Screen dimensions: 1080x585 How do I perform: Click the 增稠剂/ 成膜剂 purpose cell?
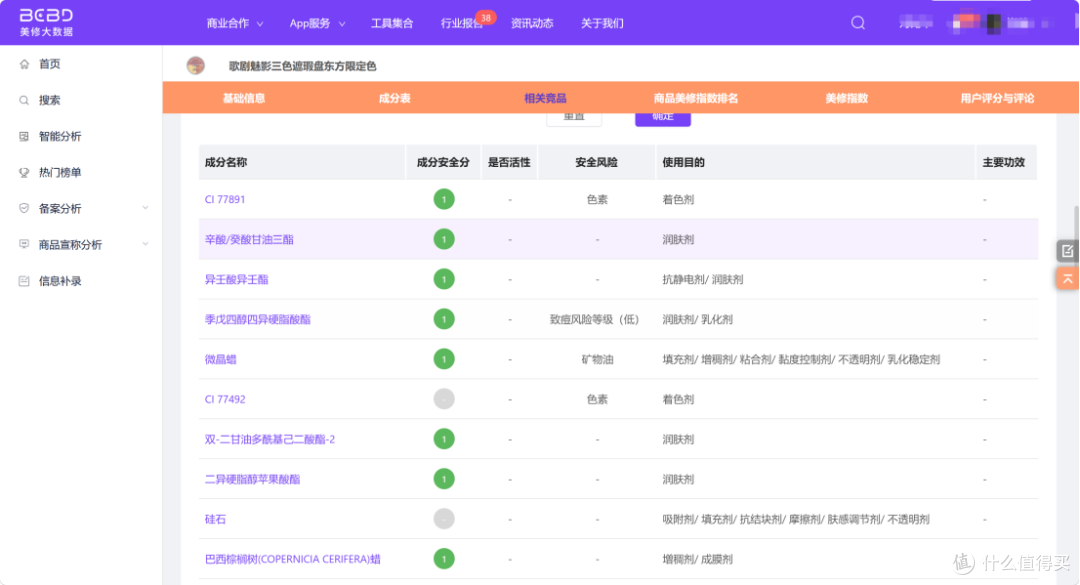point(697,559)
